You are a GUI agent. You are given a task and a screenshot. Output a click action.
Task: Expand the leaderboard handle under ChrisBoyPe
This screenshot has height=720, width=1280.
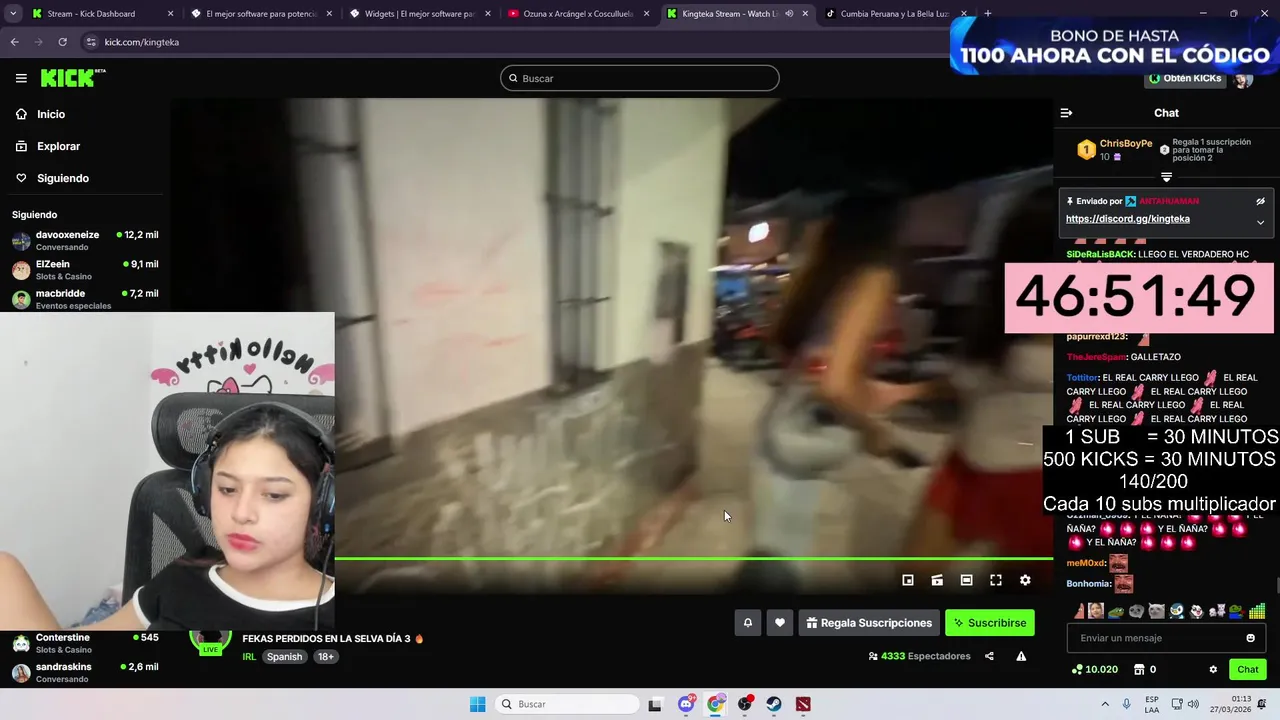[1166, 177]
